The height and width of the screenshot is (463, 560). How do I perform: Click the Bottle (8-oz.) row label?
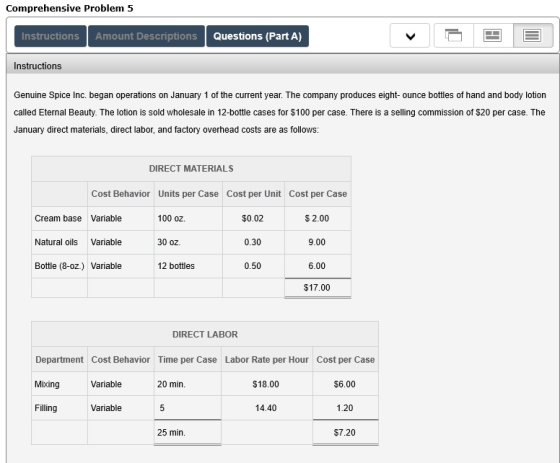coord(59,266)
